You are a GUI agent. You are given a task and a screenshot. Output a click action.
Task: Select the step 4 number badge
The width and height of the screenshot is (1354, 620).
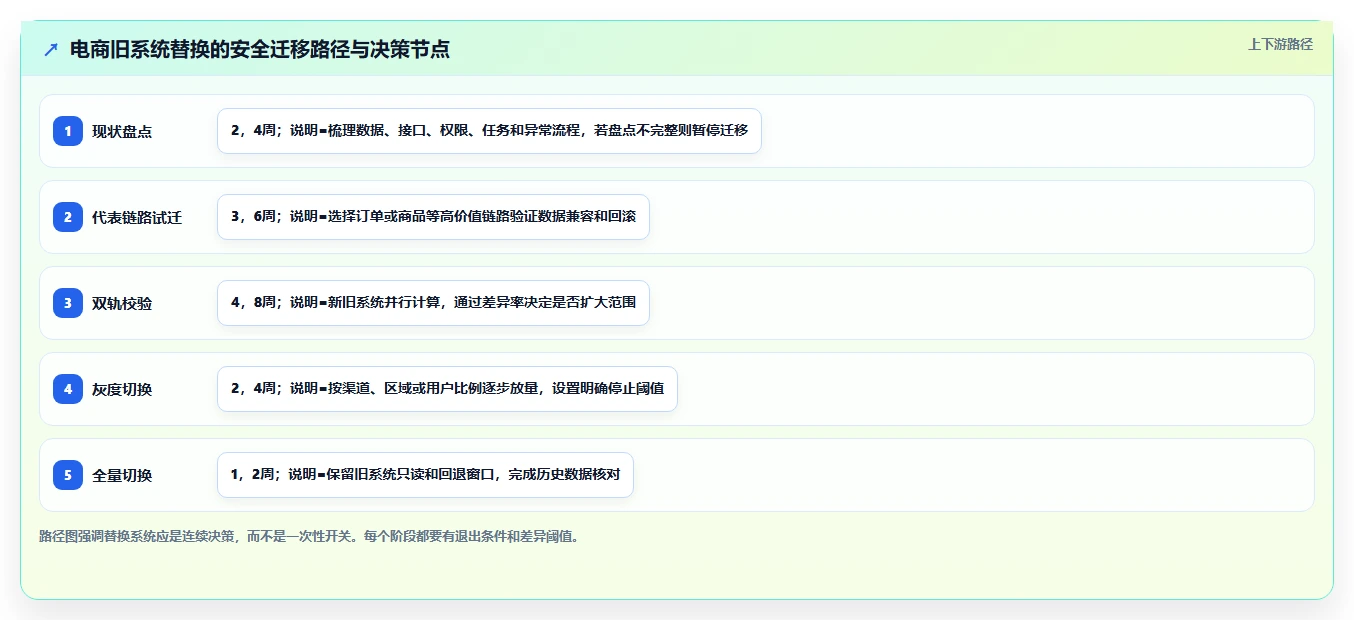(x=68, y=389)
